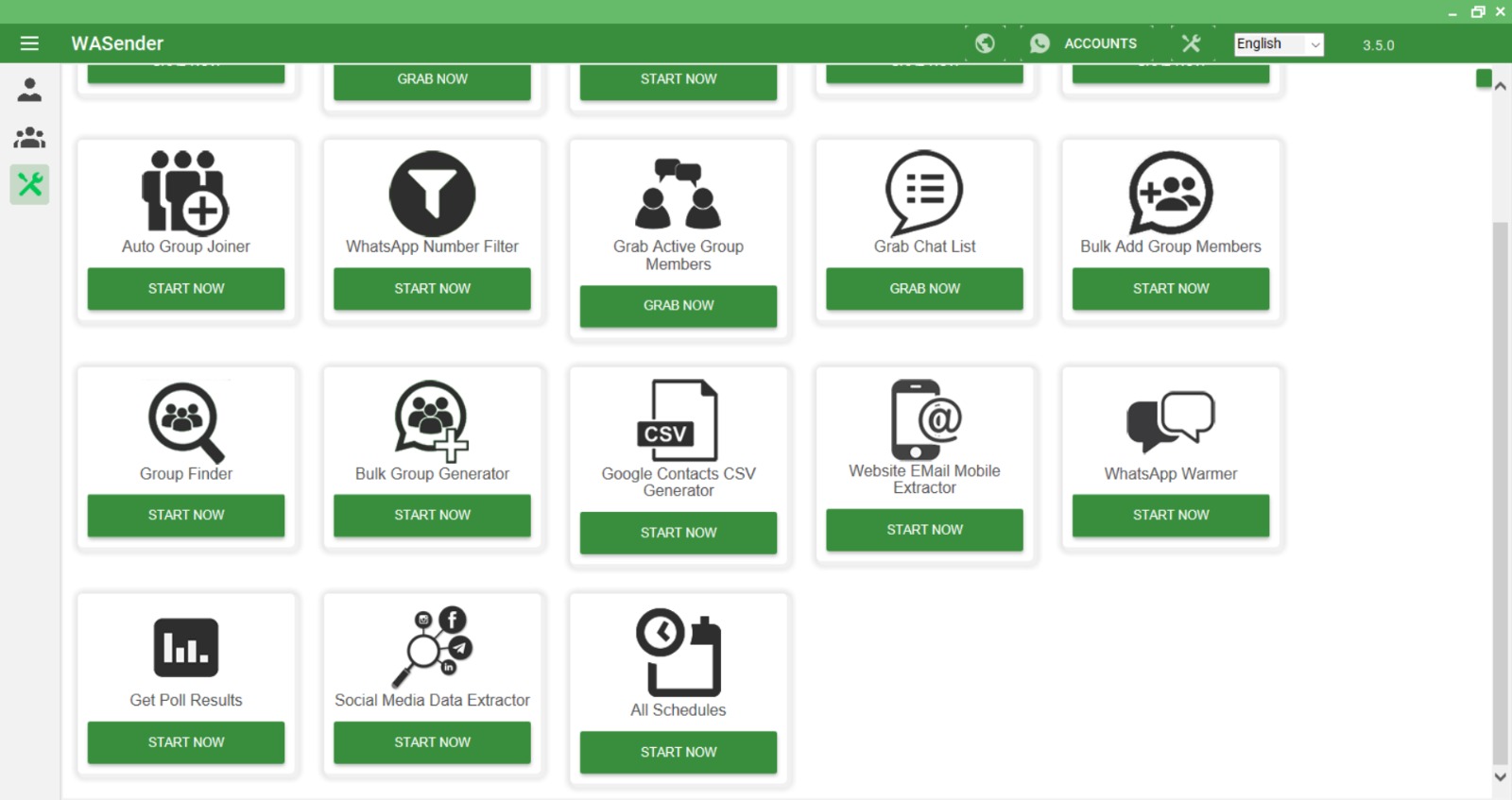Click the Get Poll Results chart icon
1512x800 pixels.
click(x=186, y=648)
